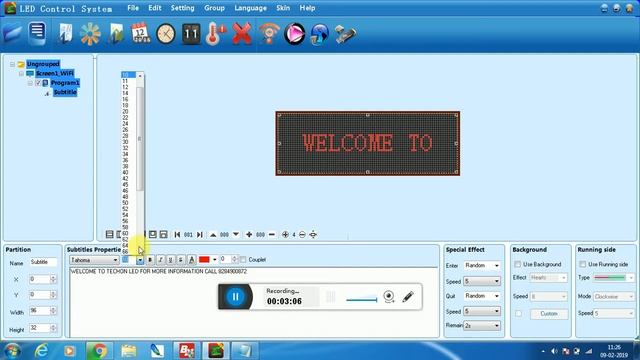Pause the screen recording
Image resolution: width=640 pixels, height=360 pixels.
click(236, 297)
